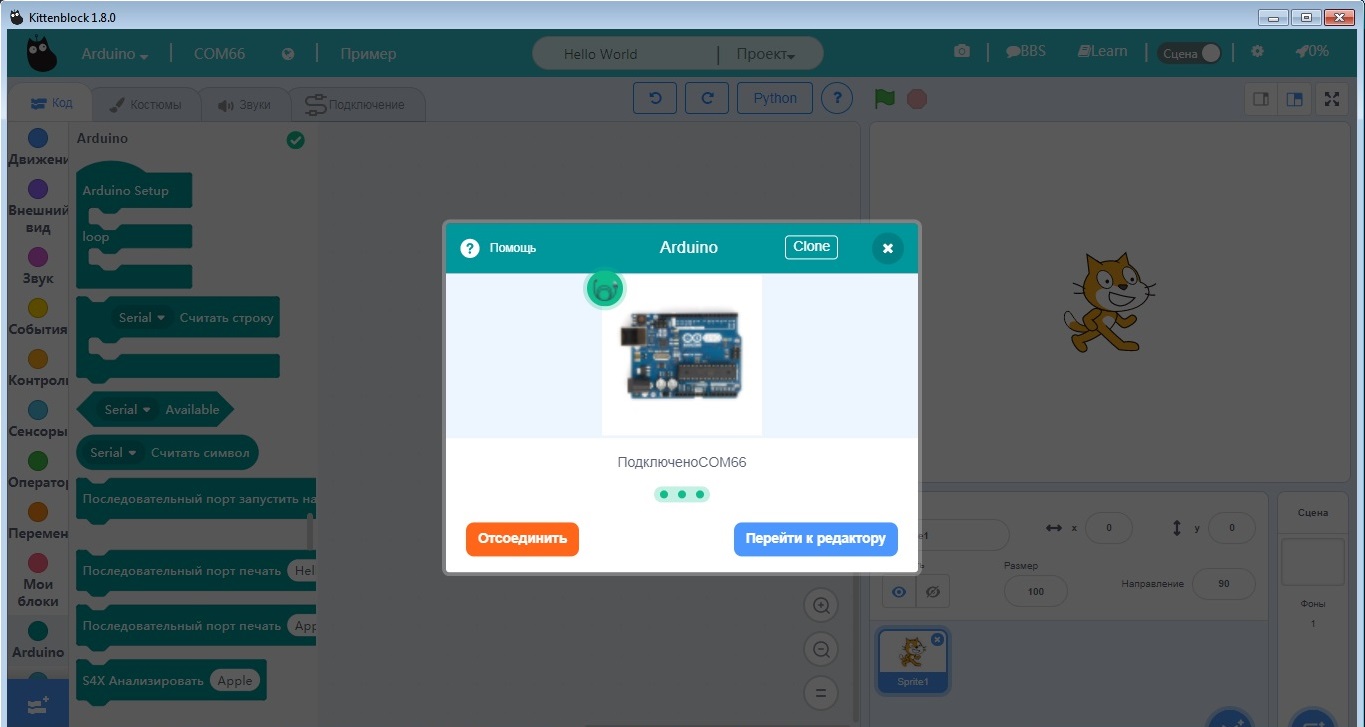Screen dimensions: 1365x727
Task: Click Перейти к редактору button
Action: coord(815,538)
